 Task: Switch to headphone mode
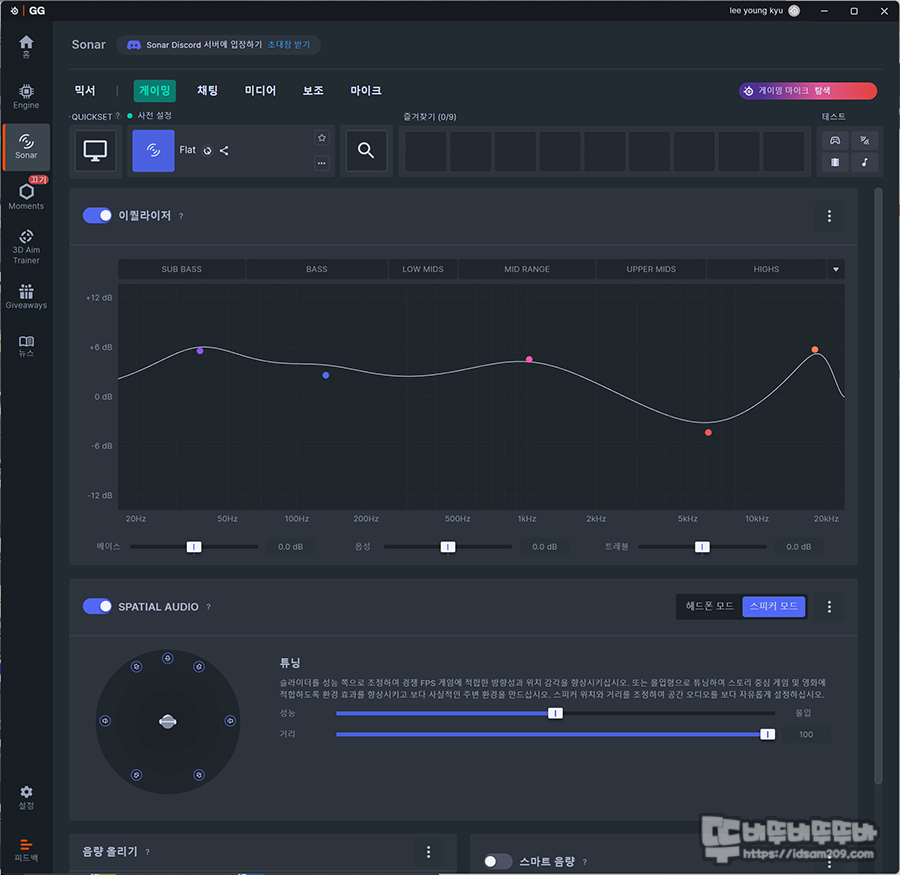[709, 606]
